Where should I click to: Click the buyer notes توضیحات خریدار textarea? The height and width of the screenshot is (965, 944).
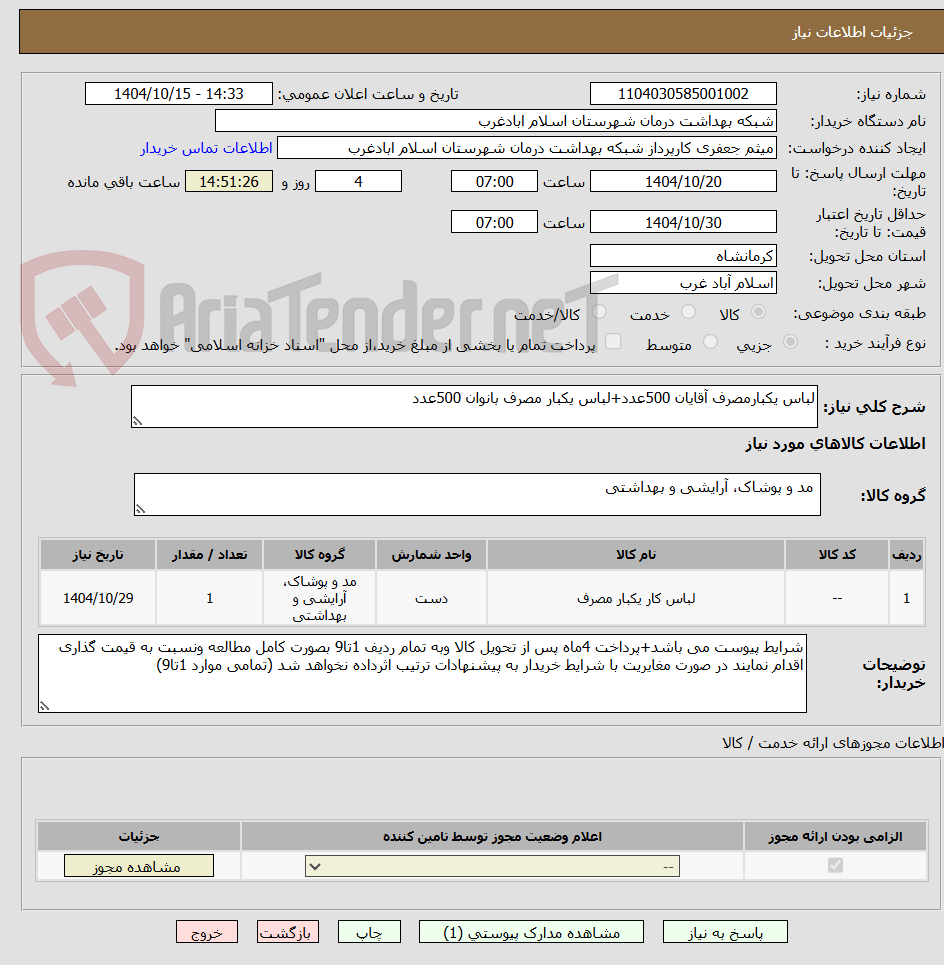point(422,674)
